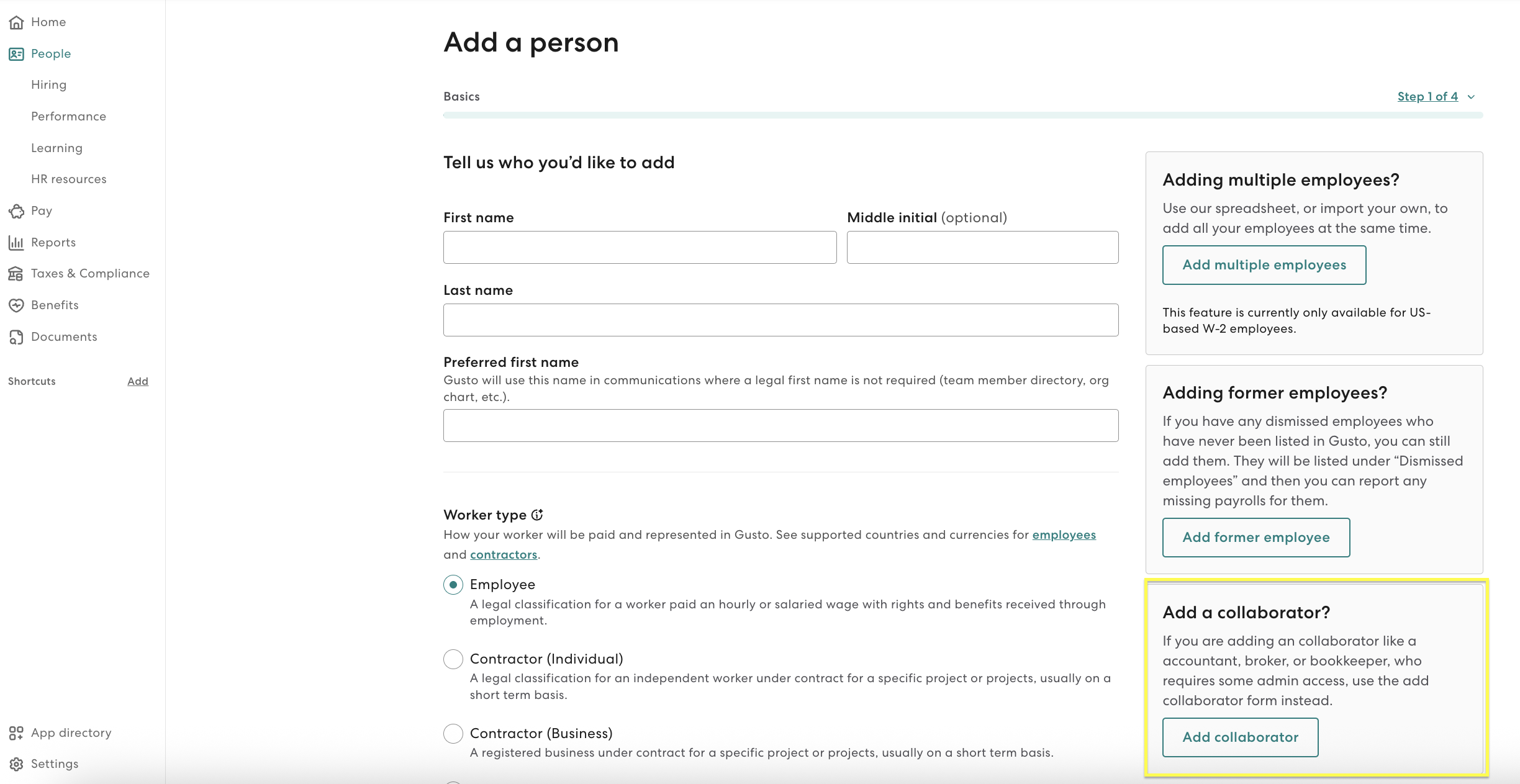This screenshot has width=1520, height=784.
Task: Click the Worker type info icon
Action: coord(537,515)
